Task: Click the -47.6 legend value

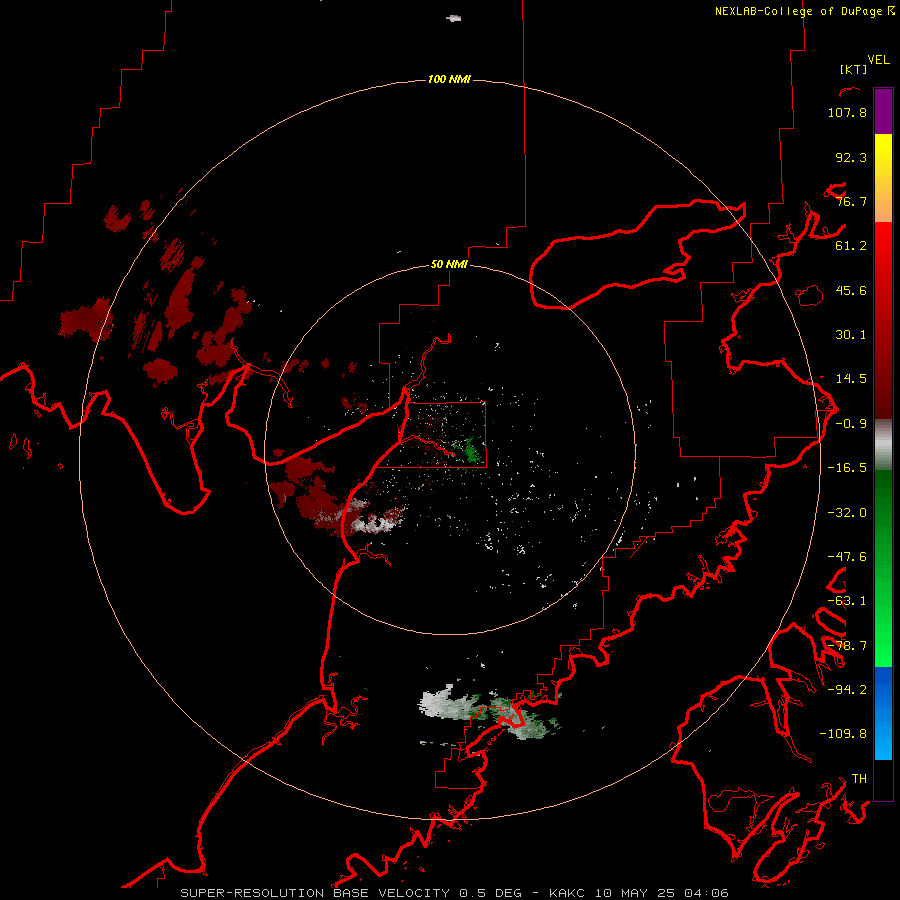Action: click(847, 557)
